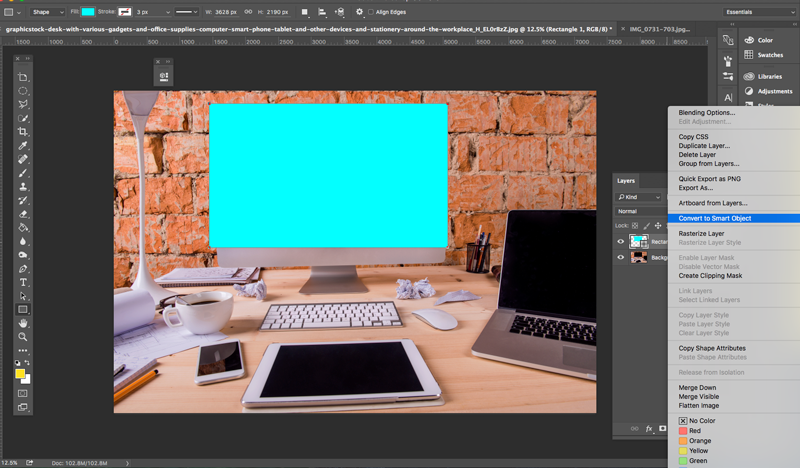Viewport: 800px width, 468px height.
Task: Select the Brush tool
Action: point(23,173)
